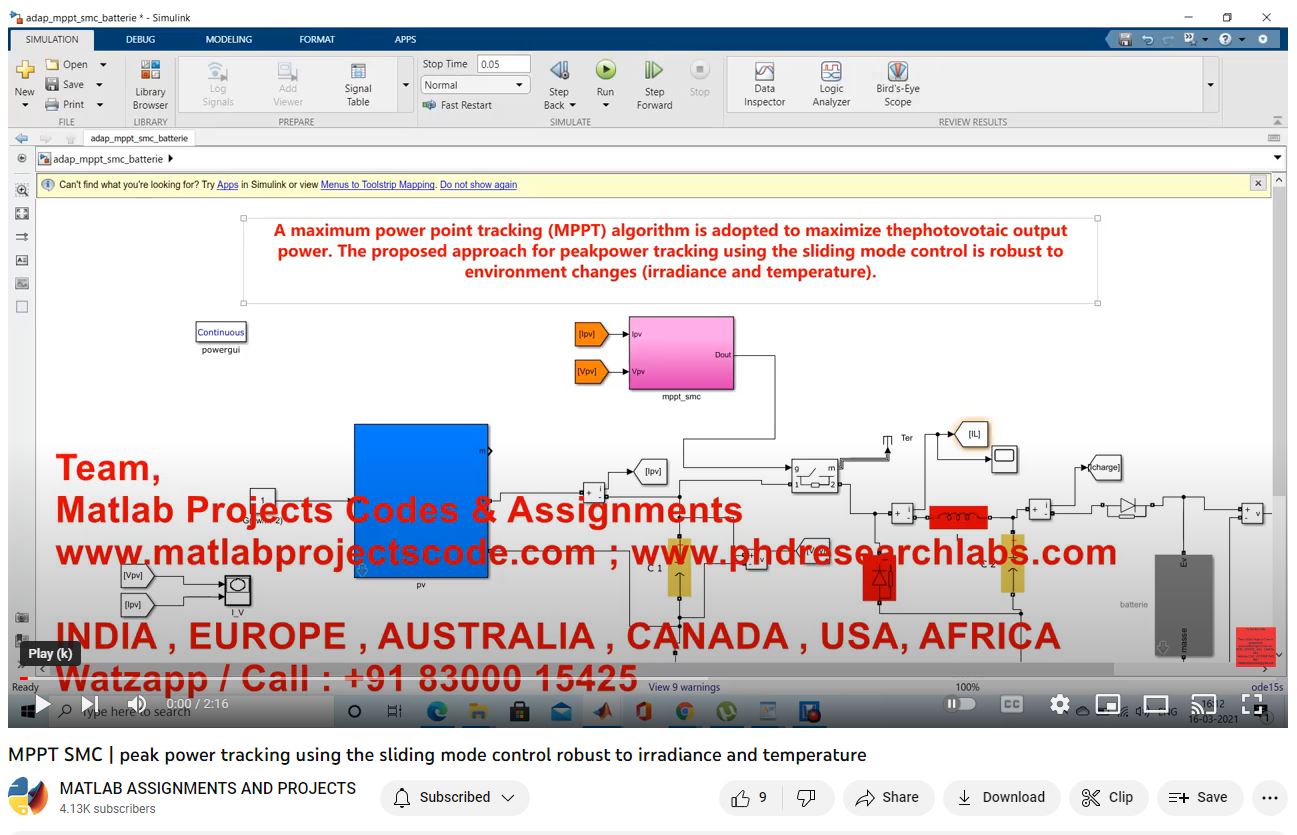1297x835 pixels.
Task: Click the Do not show again link
Action: click(479, 185)
